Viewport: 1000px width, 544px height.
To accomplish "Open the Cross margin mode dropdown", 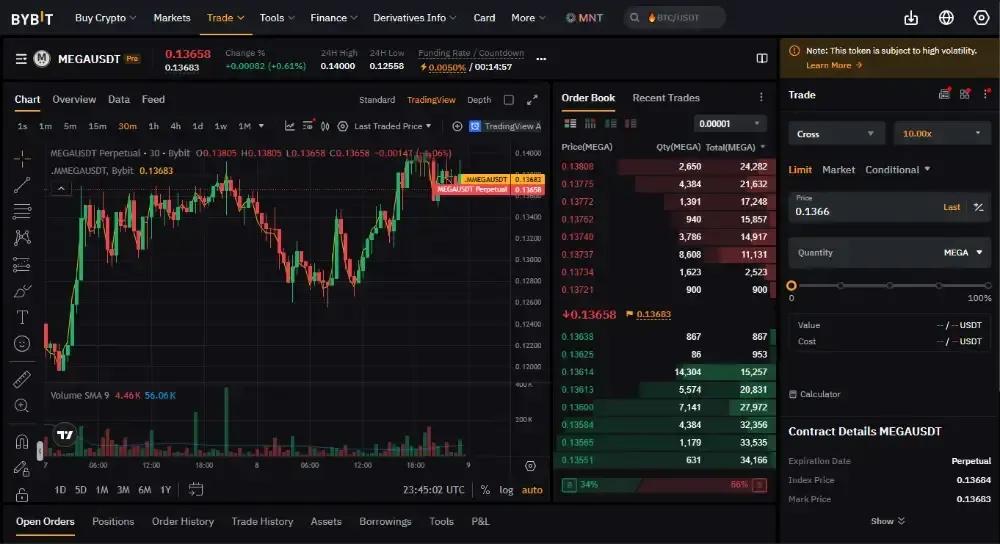I will (837, 134).
